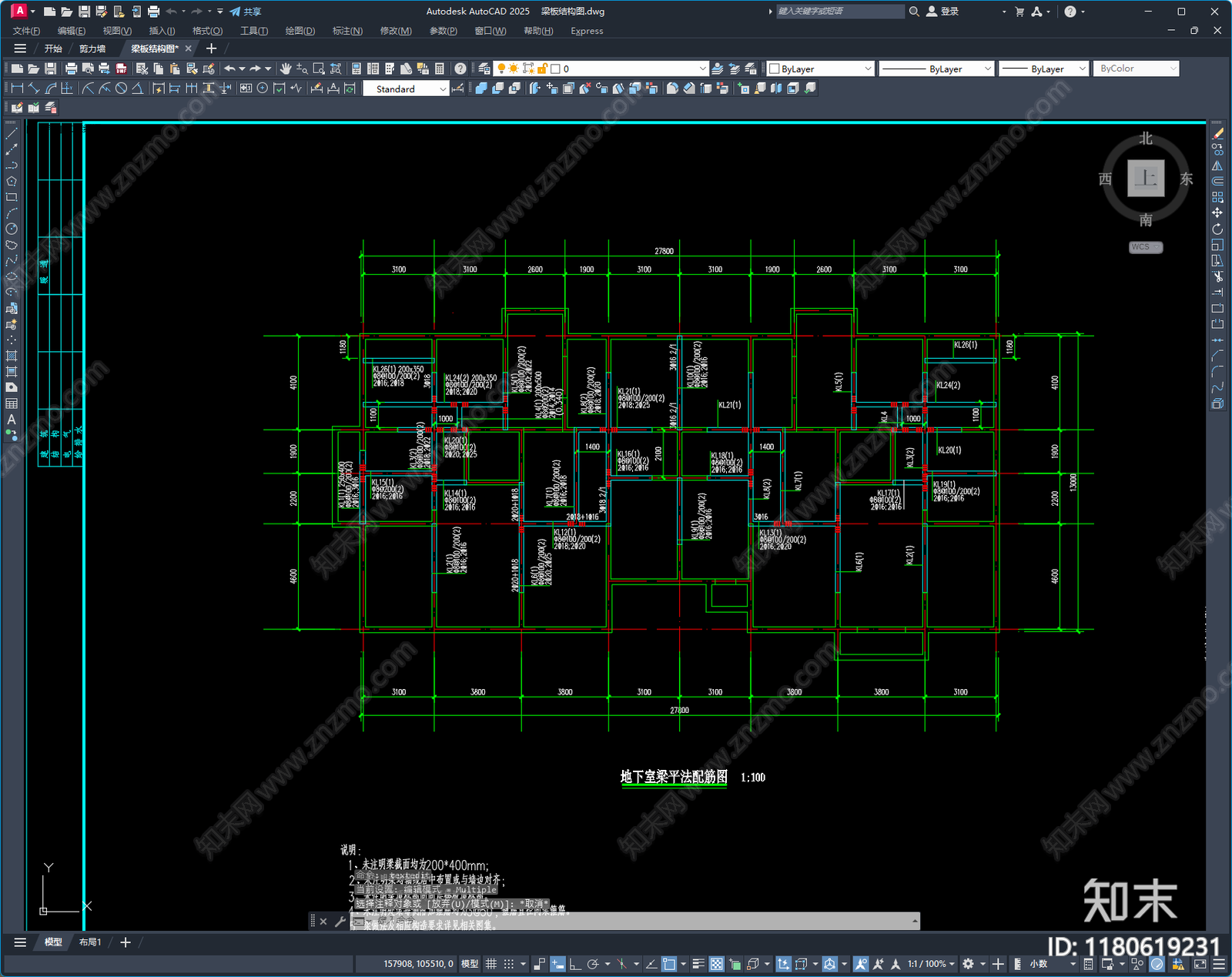Image resolution: width=1232 pixels, height=977 pixels.
Task: Select the Mirror tool in modify toolbar
Action: click(1217, 166)
